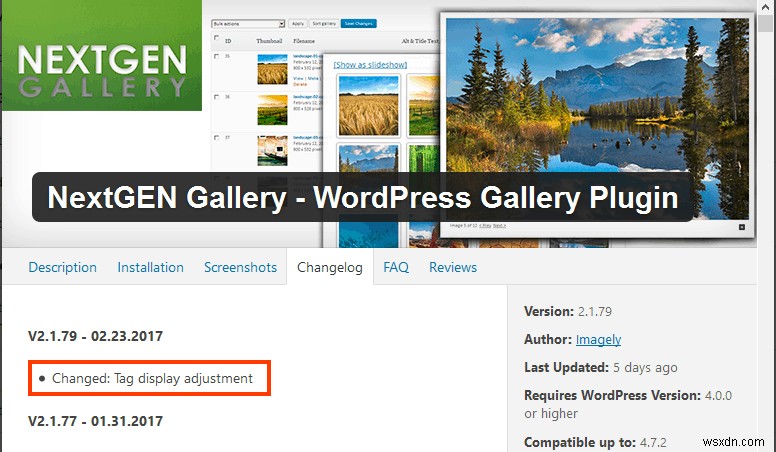Click the NextGEN Gallery logo
The height and width of the screenshot is (452, 776).
click(x=102, y=55)
